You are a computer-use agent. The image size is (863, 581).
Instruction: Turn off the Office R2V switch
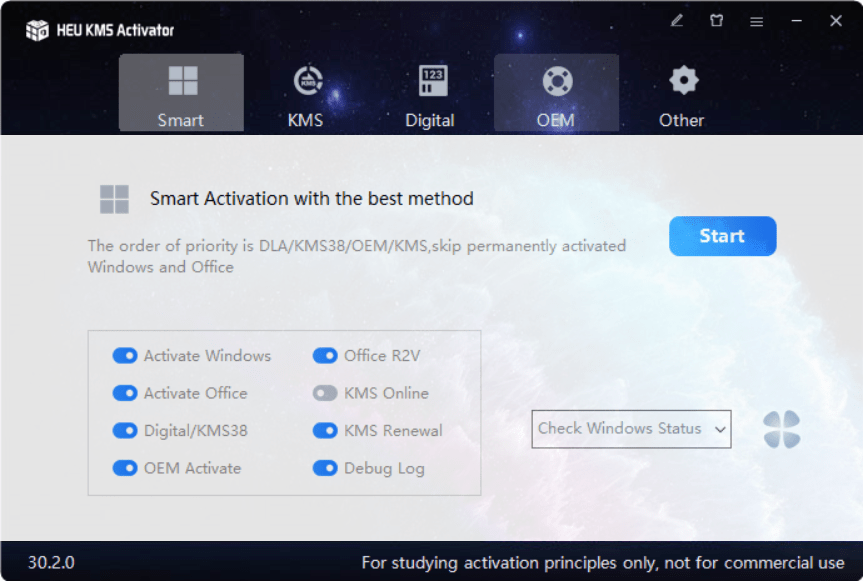click(x=325, y=356)
